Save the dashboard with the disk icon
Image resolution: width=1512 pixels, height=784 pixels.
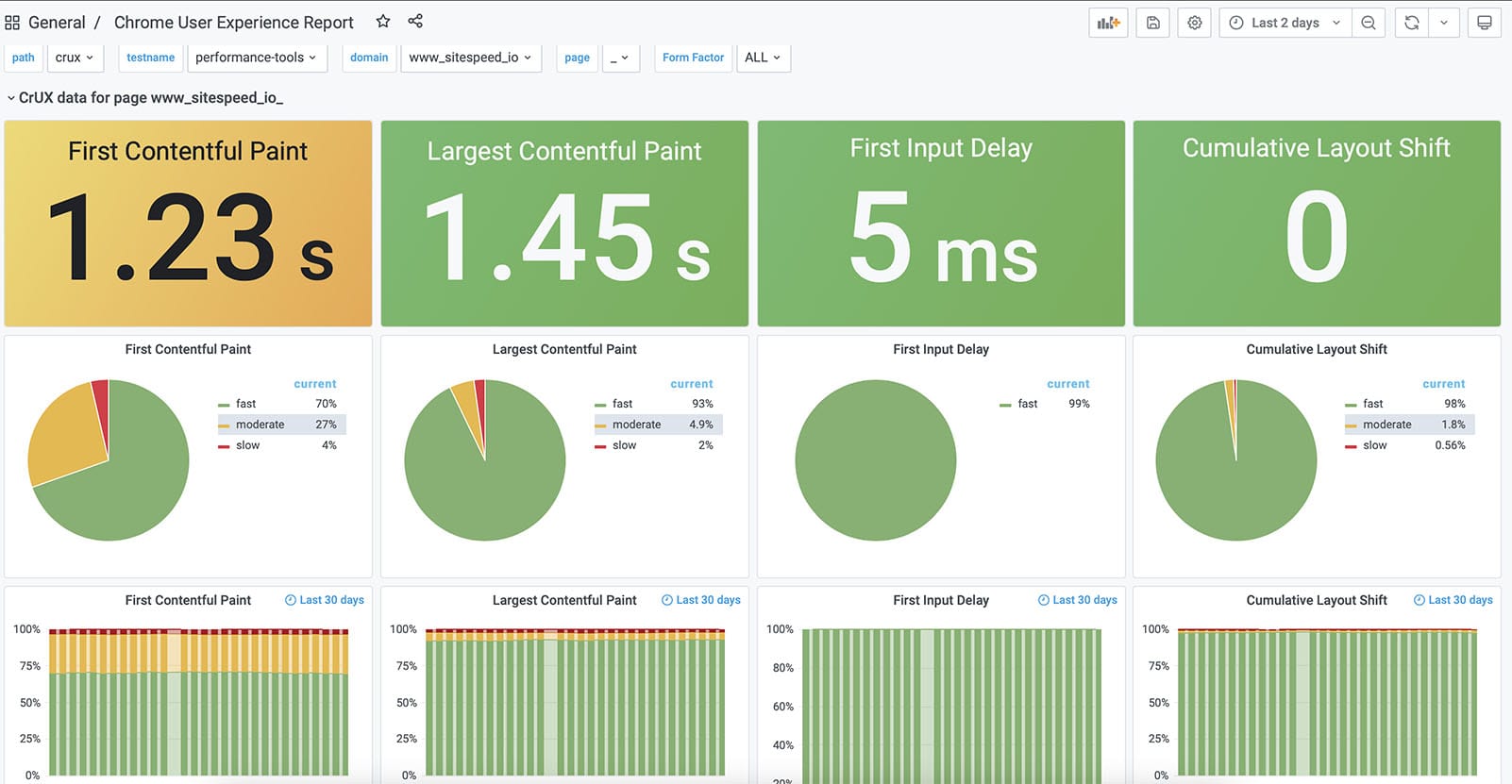pyautogui.click(x=1153, y=23)
